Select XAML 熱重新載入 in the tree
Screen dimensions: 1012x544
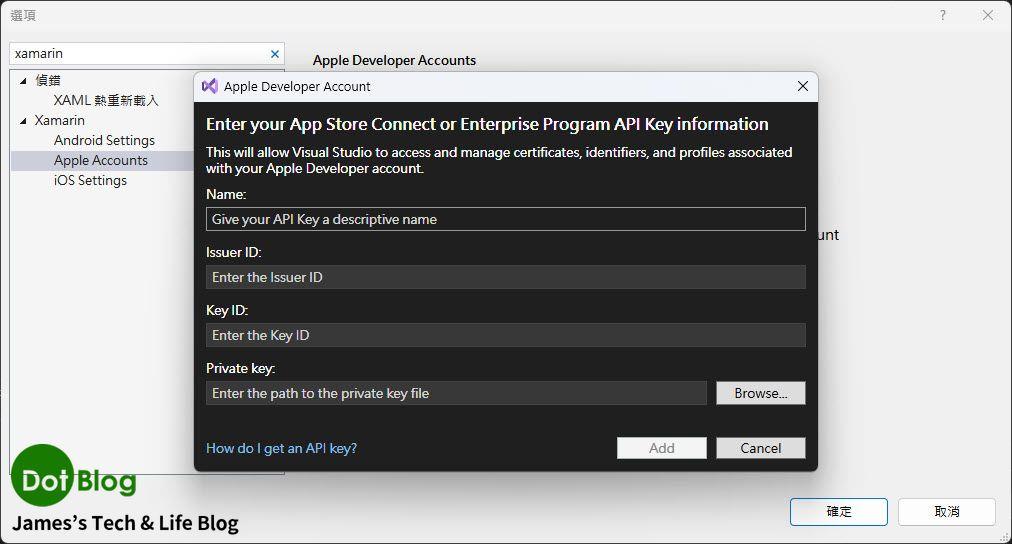106,100
